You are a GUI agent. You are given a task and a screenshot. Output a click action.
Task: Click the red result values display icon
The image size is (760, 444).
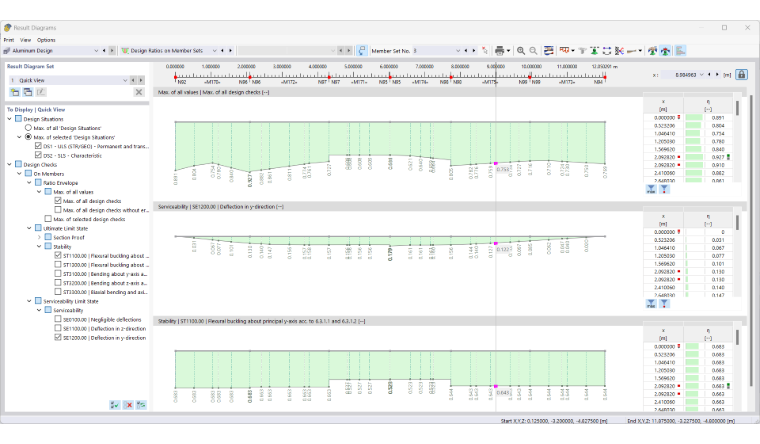(564, 50)
